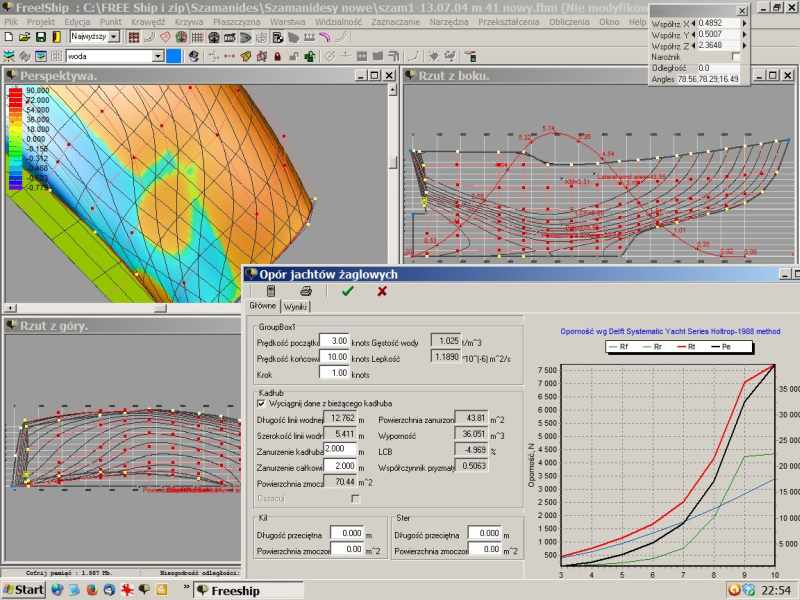The image size is (800, 600).
Task: Click the layer properties icon after blue swatch
Action: pos(193,56)
